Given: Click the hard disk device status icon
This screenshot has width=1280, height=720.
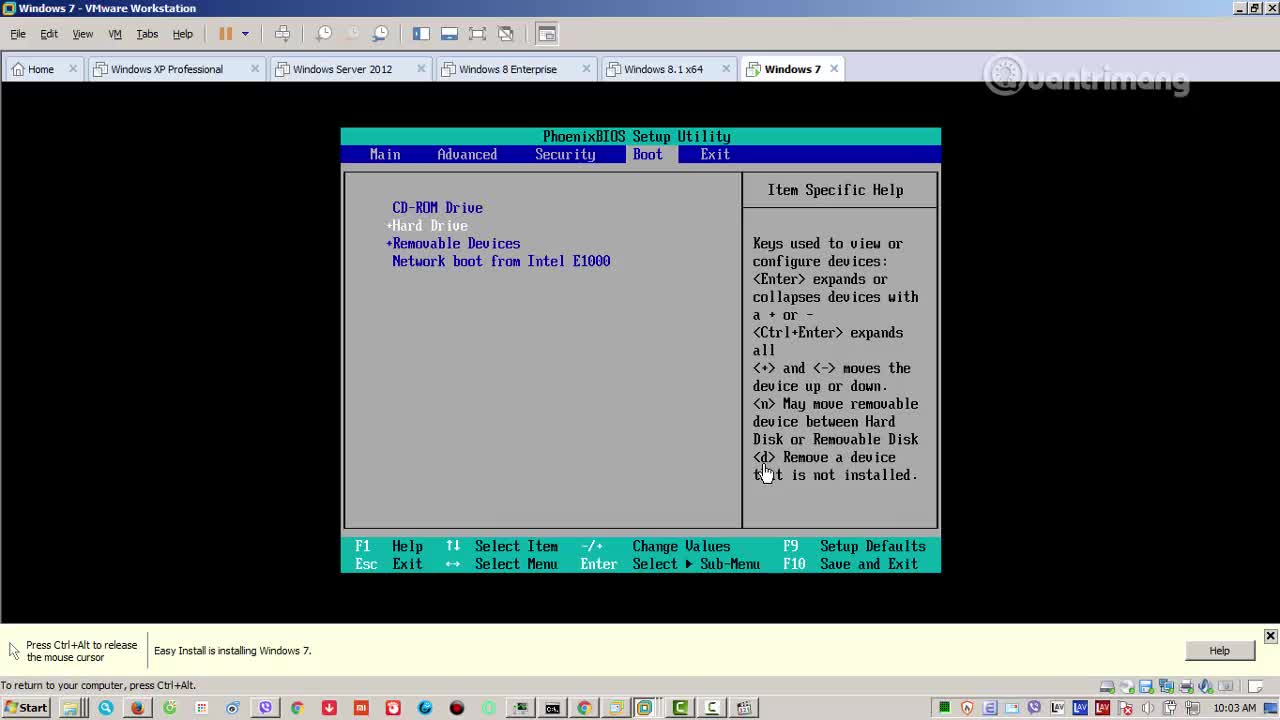Looking at the screenshot, I should [x=1107, y=687].
